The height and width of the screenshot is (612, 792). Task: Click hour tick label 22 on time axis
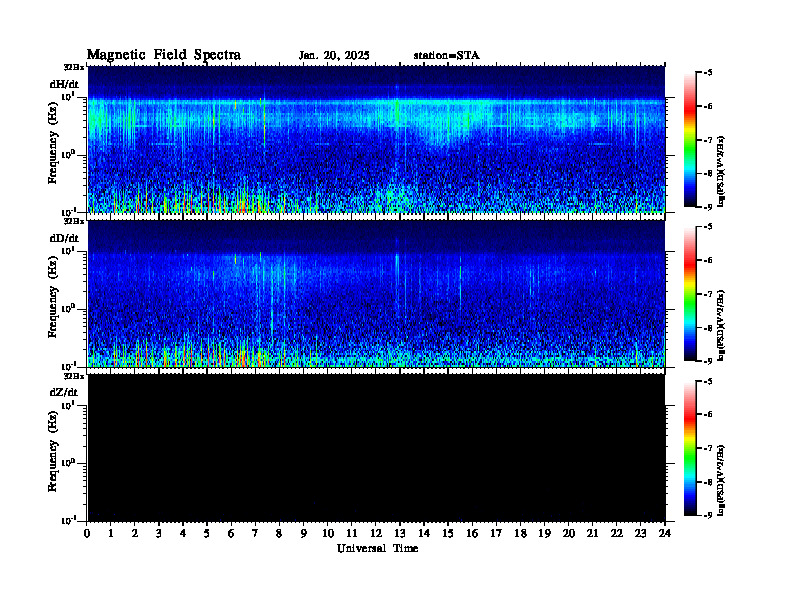click(617, 533)
